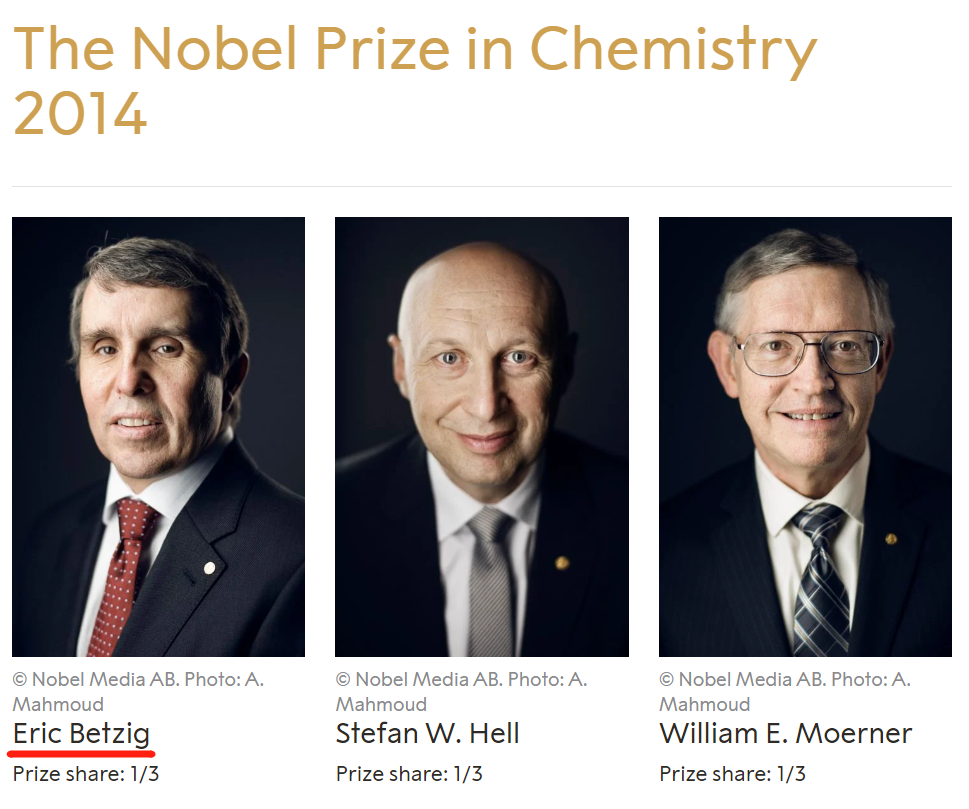Screen dimensions: 969x809
Task: Click the photo credit under Moerner's portrait
Action: (785, 691)
